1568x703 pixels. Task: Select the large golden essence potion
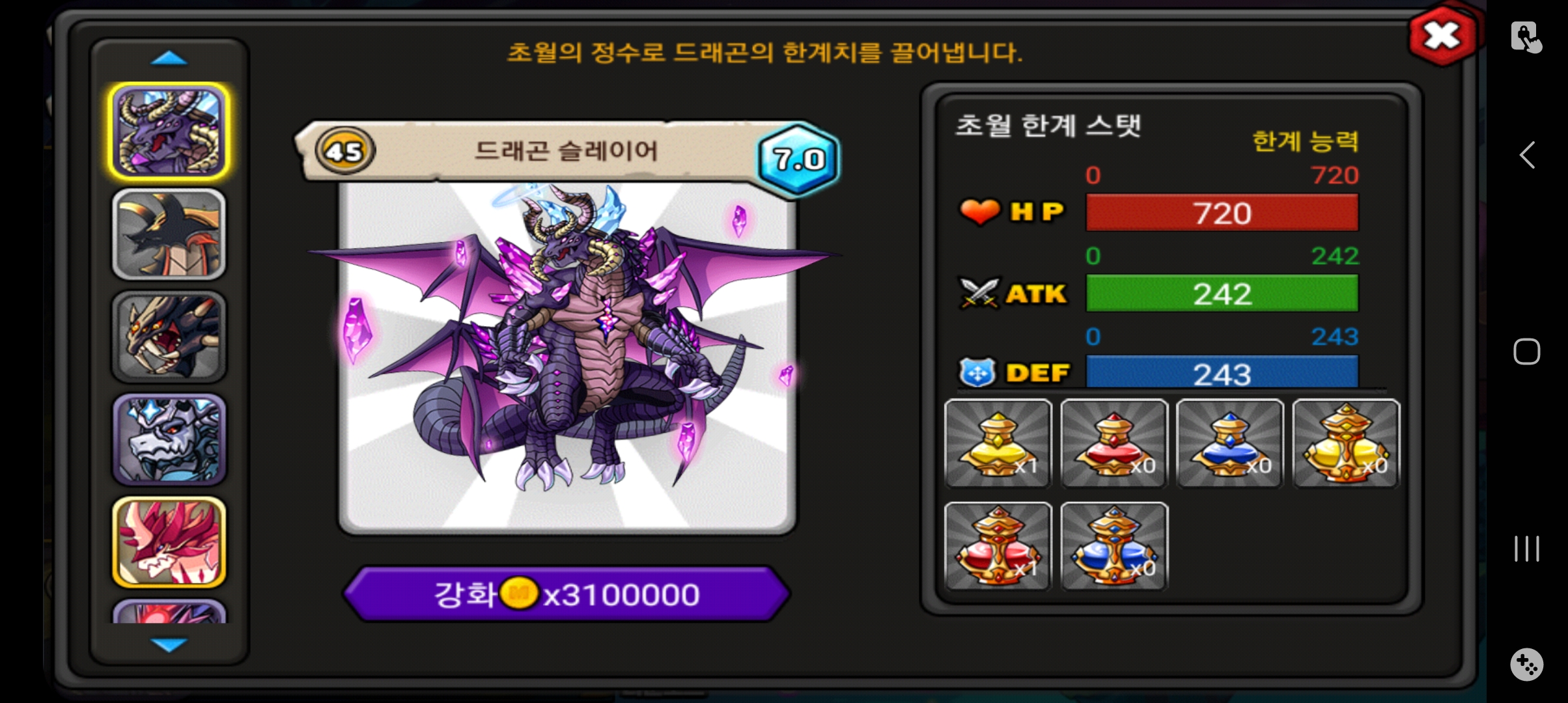click(1346, 443)
